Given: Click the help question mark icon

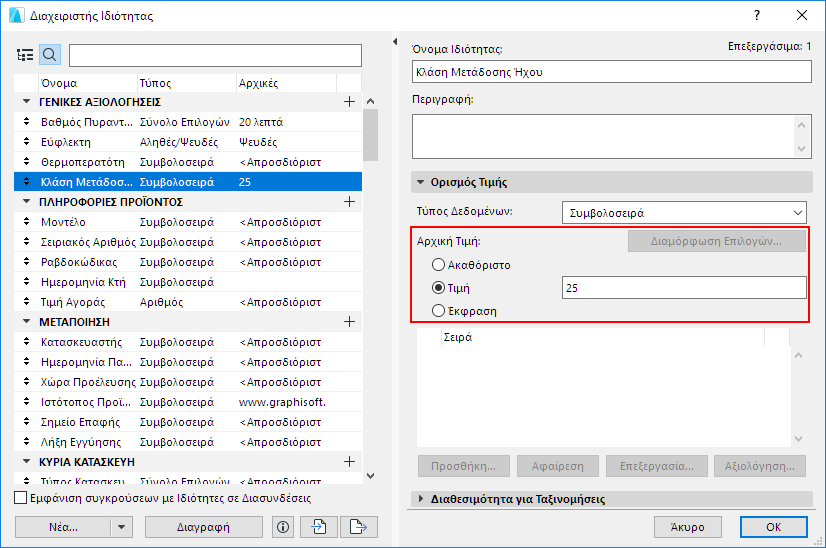Looking at the screenshot, I should click(x=757, y=15).
